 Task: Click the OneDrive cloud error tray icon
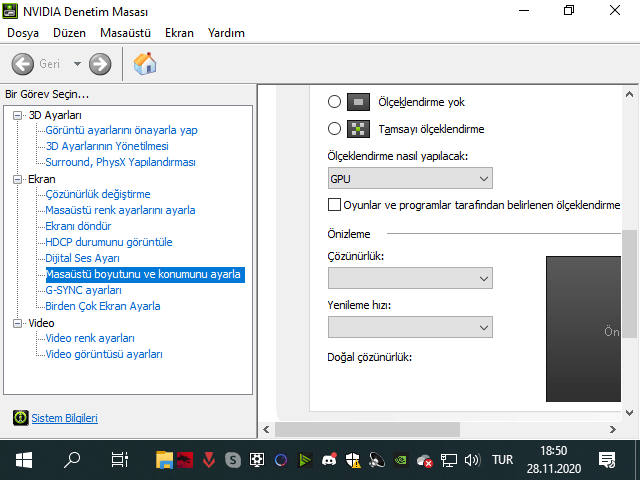click(x=424, y=460)
